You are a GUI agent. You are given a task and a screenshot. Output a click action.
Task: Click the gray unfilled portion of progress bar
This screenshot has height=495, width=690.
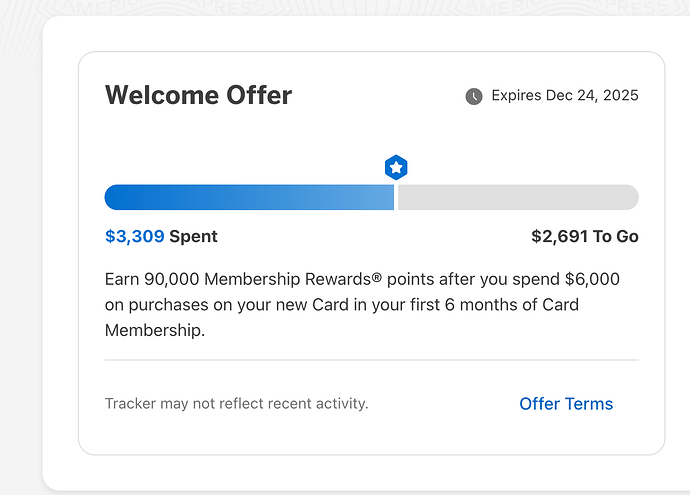point(518,197)
